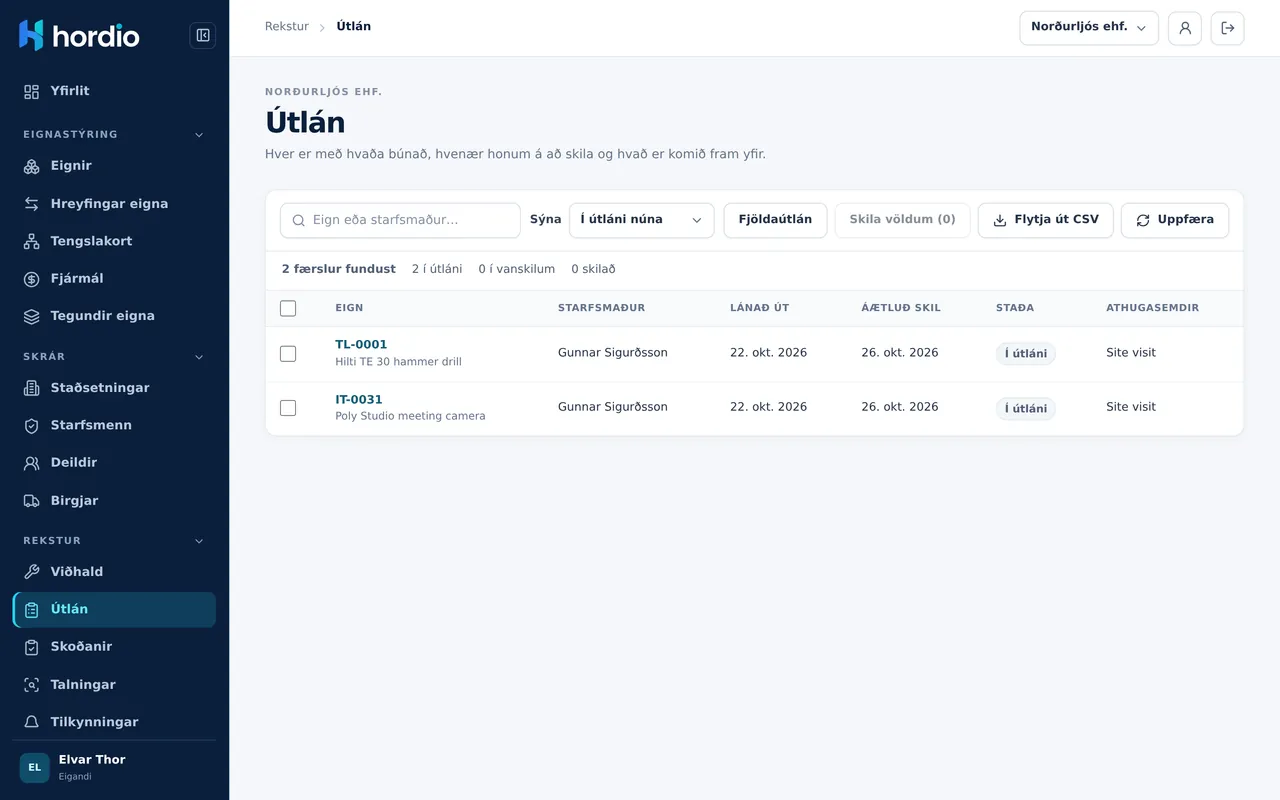Click the Tengslakort network icon

(x=32, y=241)
